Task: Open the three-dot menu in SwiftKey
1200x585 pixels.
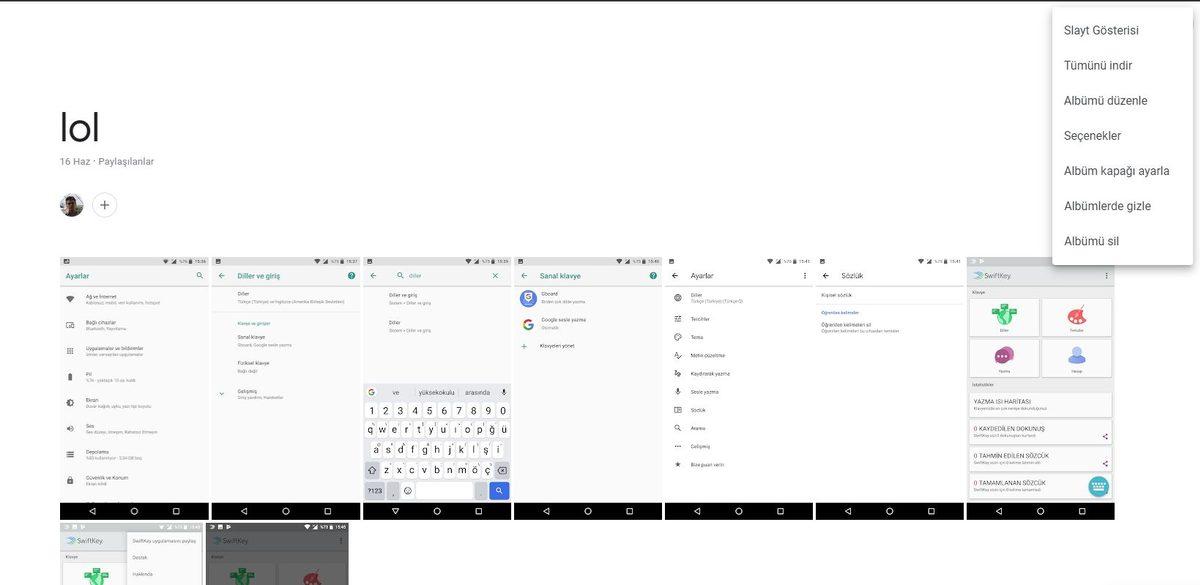Action: [1106, 274]
